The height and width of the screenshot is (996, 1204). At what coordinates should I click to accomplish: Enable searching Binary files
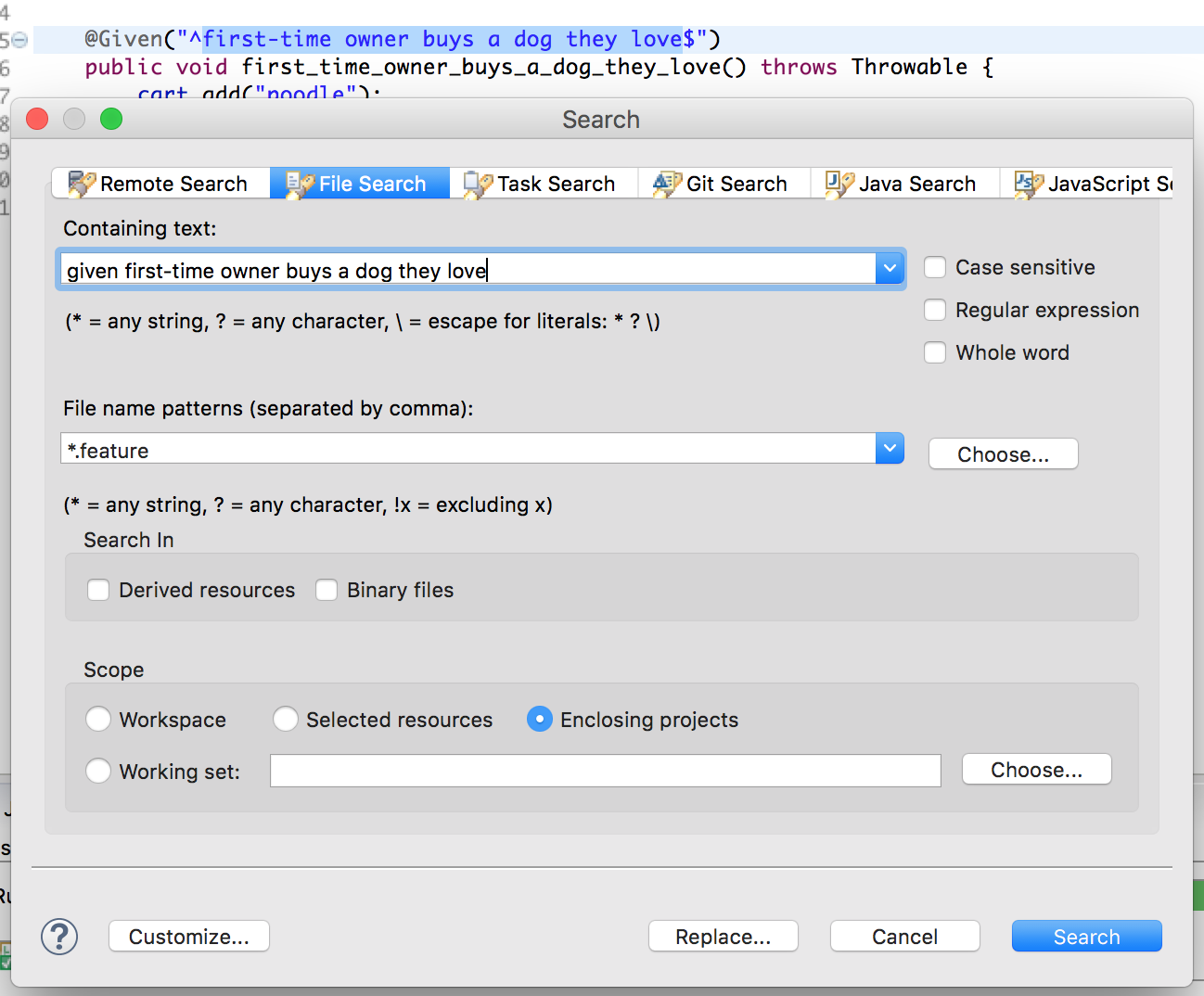(x=327, y=590)
